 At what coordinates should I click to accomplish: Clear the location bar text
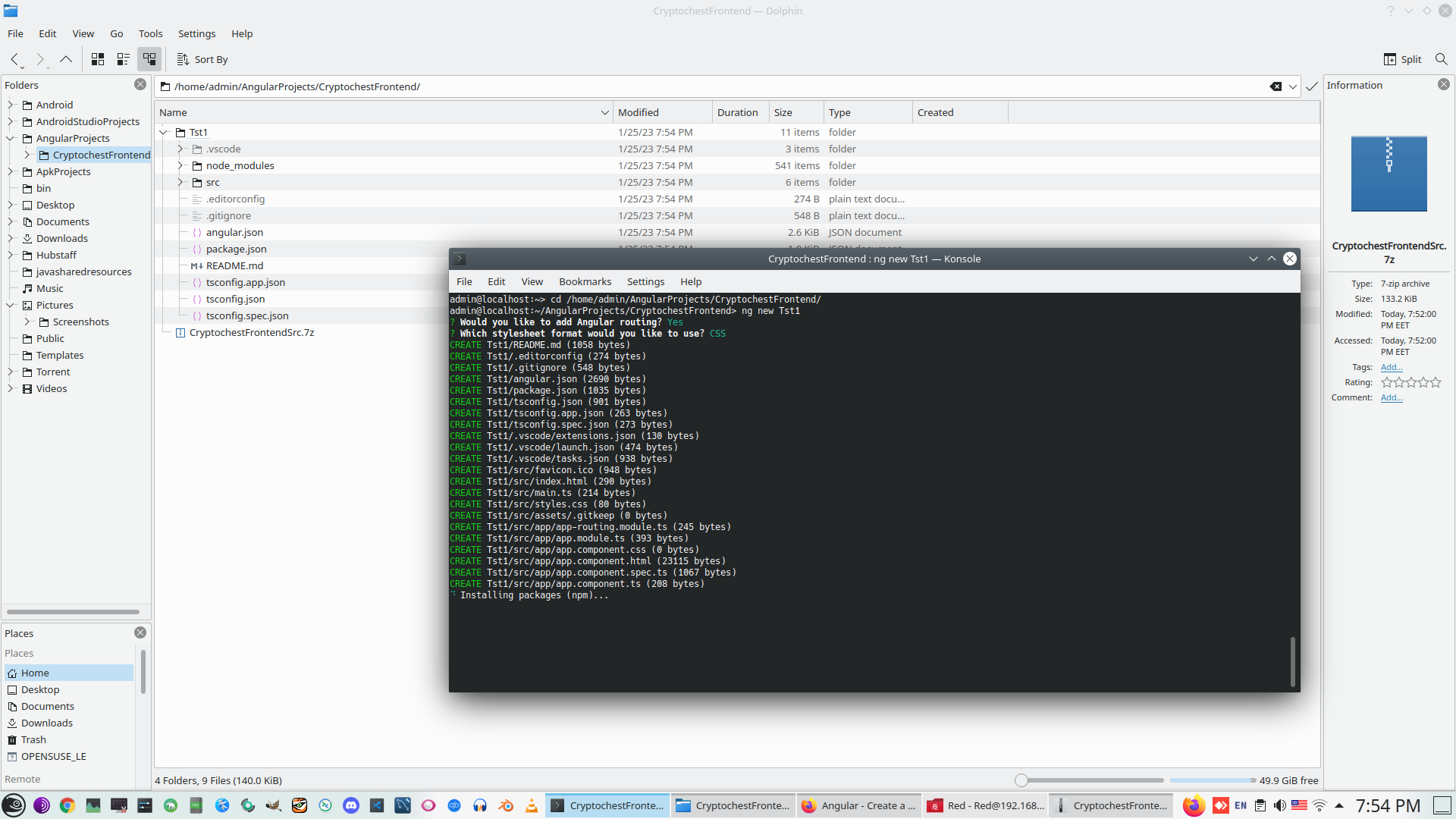pyautogui.click(x=1276, y=86)
